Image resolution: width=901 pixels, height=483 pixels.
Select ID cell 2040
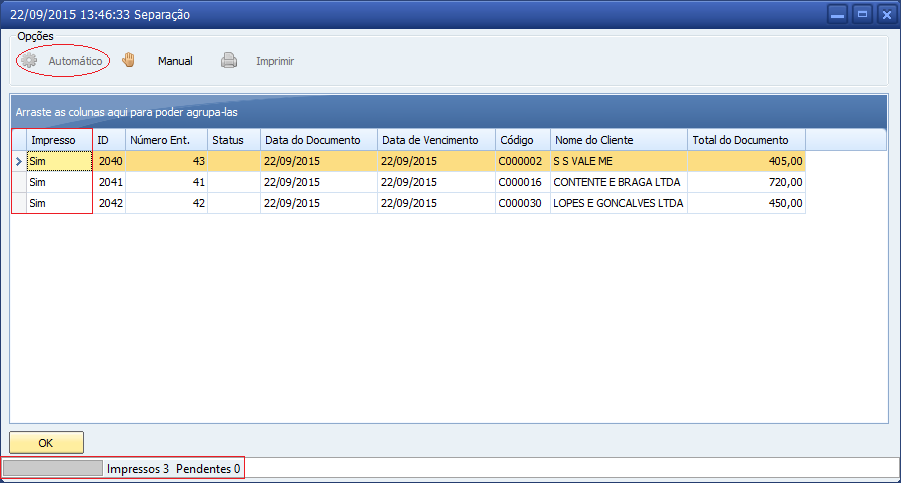tap(109, 161)
